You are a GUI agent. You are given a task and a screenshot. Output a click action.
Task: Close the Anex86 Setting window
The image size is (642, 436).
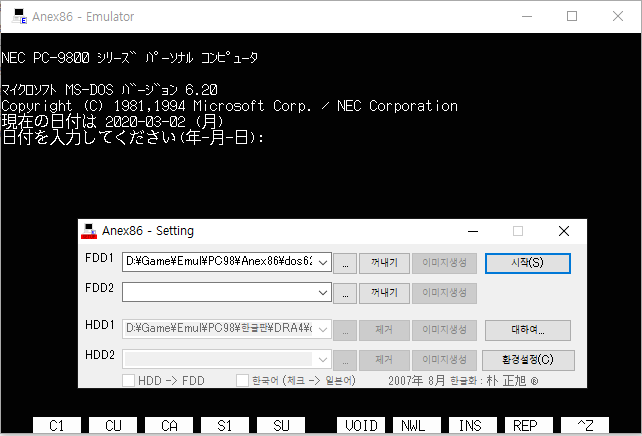tap(564, 231)
